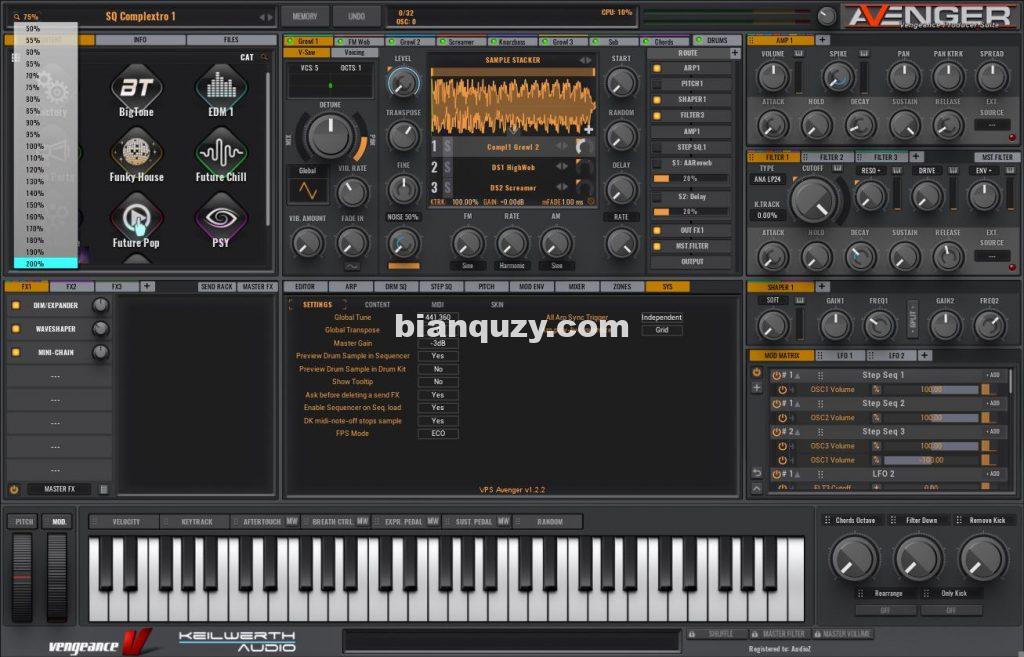The height and width of the screenshot is (657, 1024).
Task: Add a shaper with plus beside SHAPER 1
Action: point(822,287)
